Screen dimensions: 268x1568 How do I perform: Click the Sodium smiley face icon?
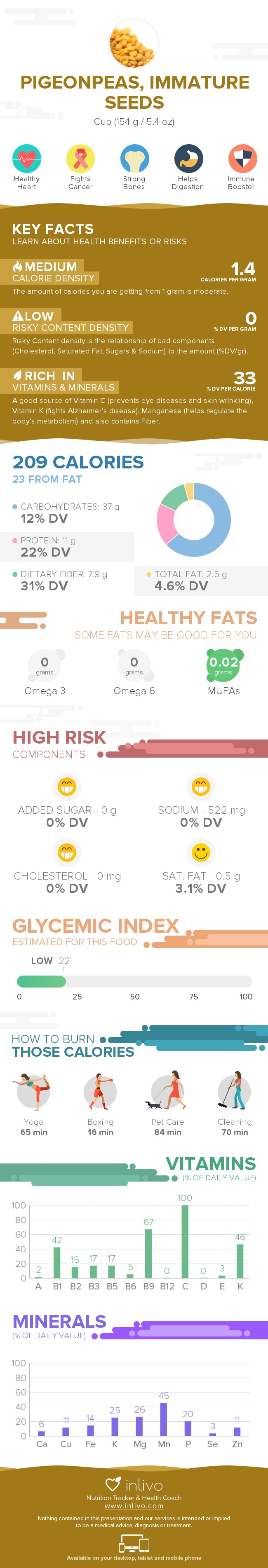(x=201, y=786)
